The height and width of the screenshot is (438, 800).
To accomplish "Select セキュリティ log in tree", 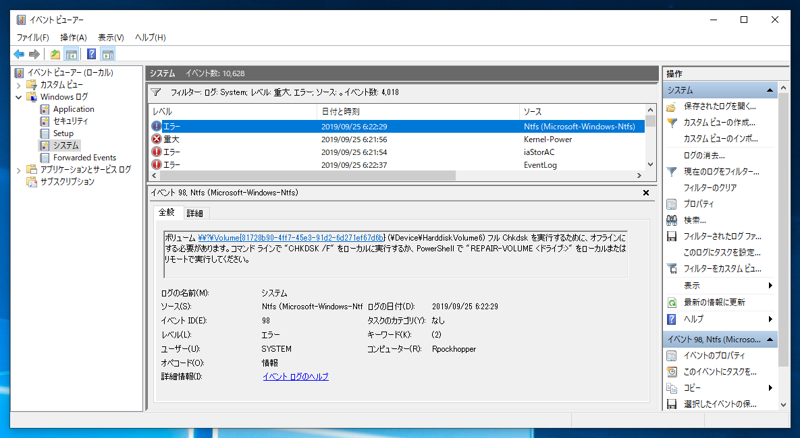I will tap(70, 121).
